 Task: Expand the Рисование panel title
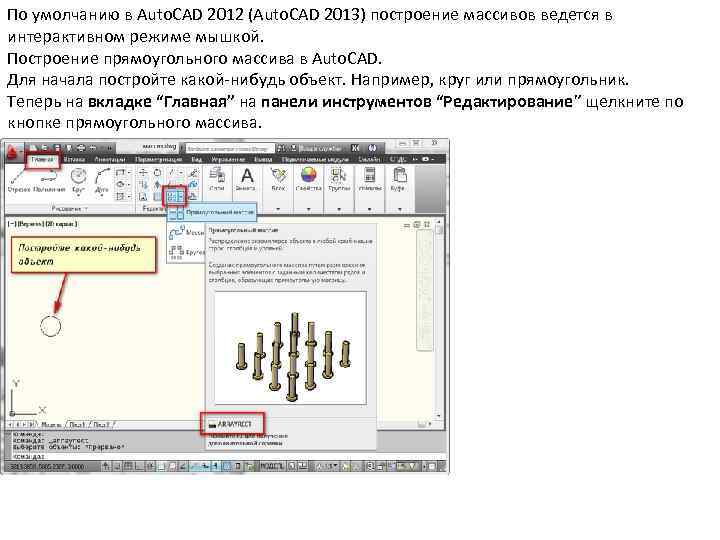pos(69,208)
